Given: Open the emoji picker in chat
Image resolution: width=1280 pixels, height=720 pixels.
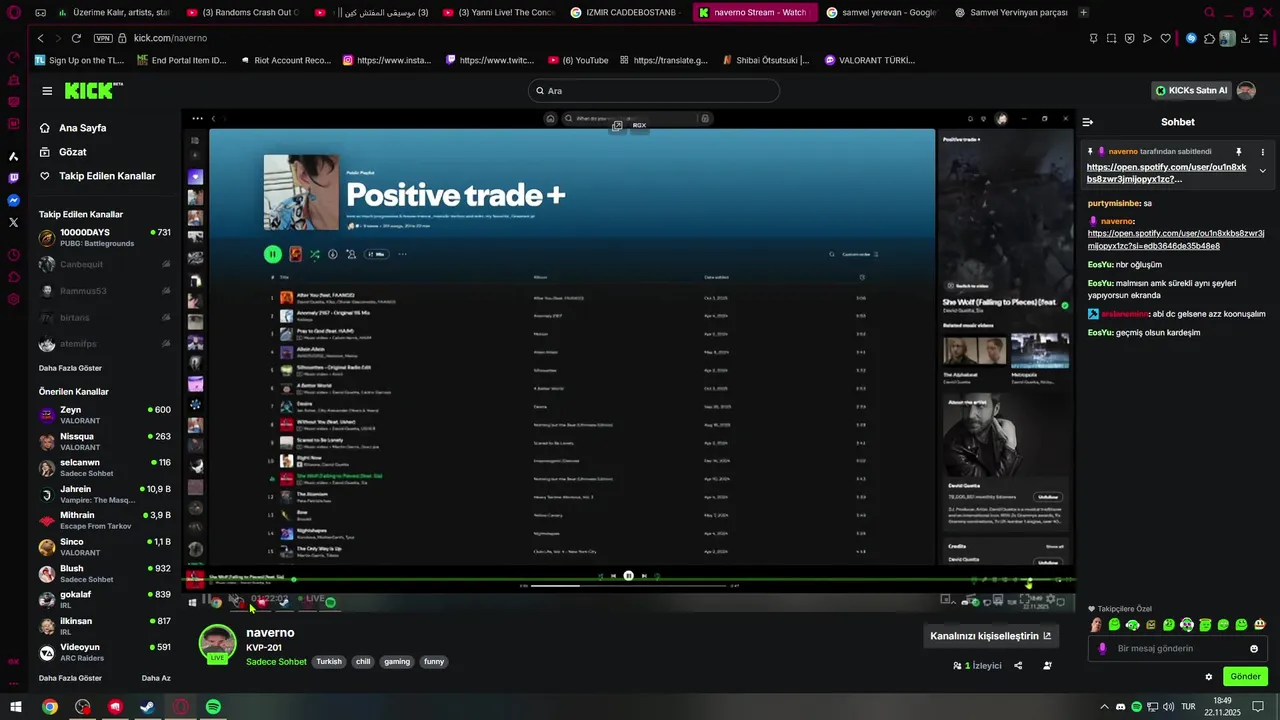Looking at the screenshot, I should pyautogui.click(x=1254, y=649).
